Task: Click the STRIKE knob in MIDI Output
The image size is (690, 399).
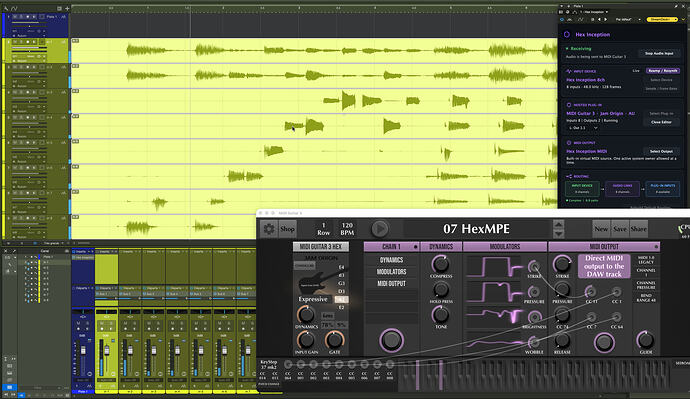Action: point(562,264)
